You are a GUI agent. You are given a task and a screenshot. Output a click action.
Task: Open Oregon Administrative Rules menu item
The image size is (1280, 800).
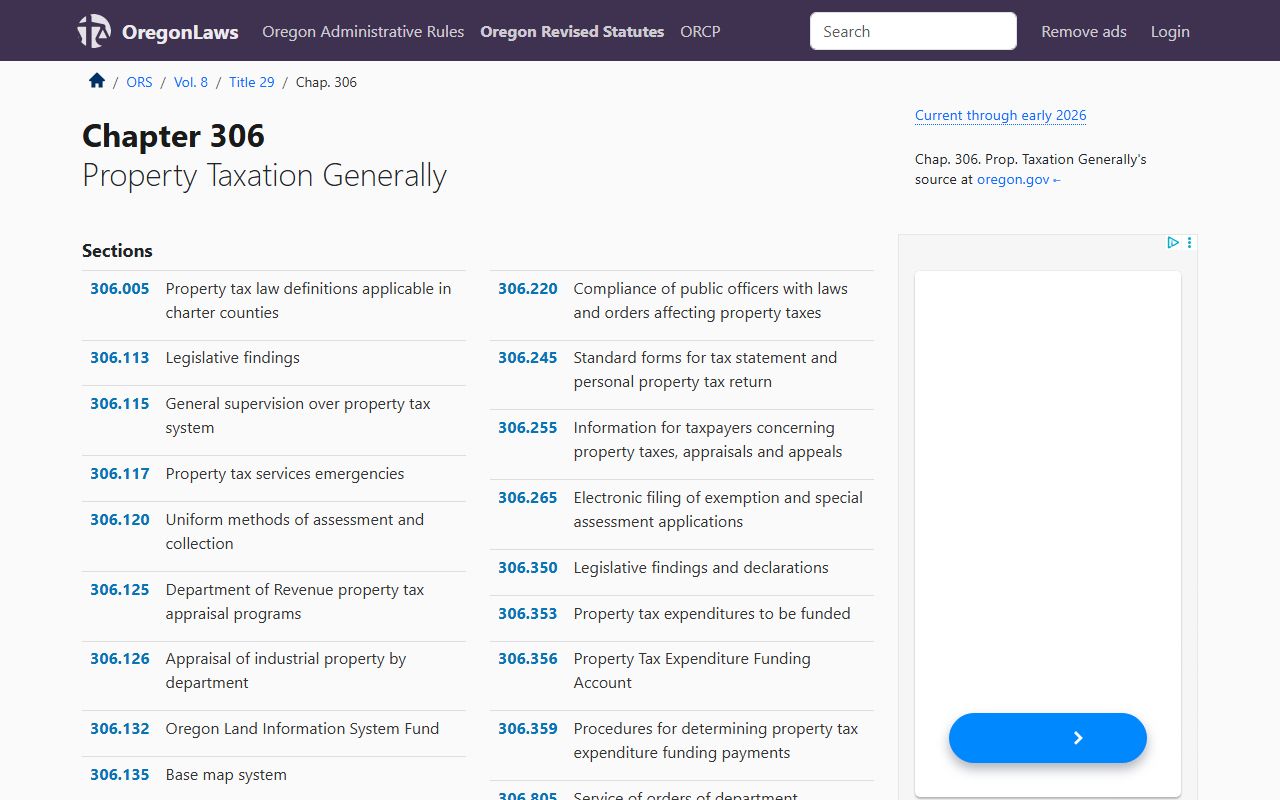tap(363, 31)
